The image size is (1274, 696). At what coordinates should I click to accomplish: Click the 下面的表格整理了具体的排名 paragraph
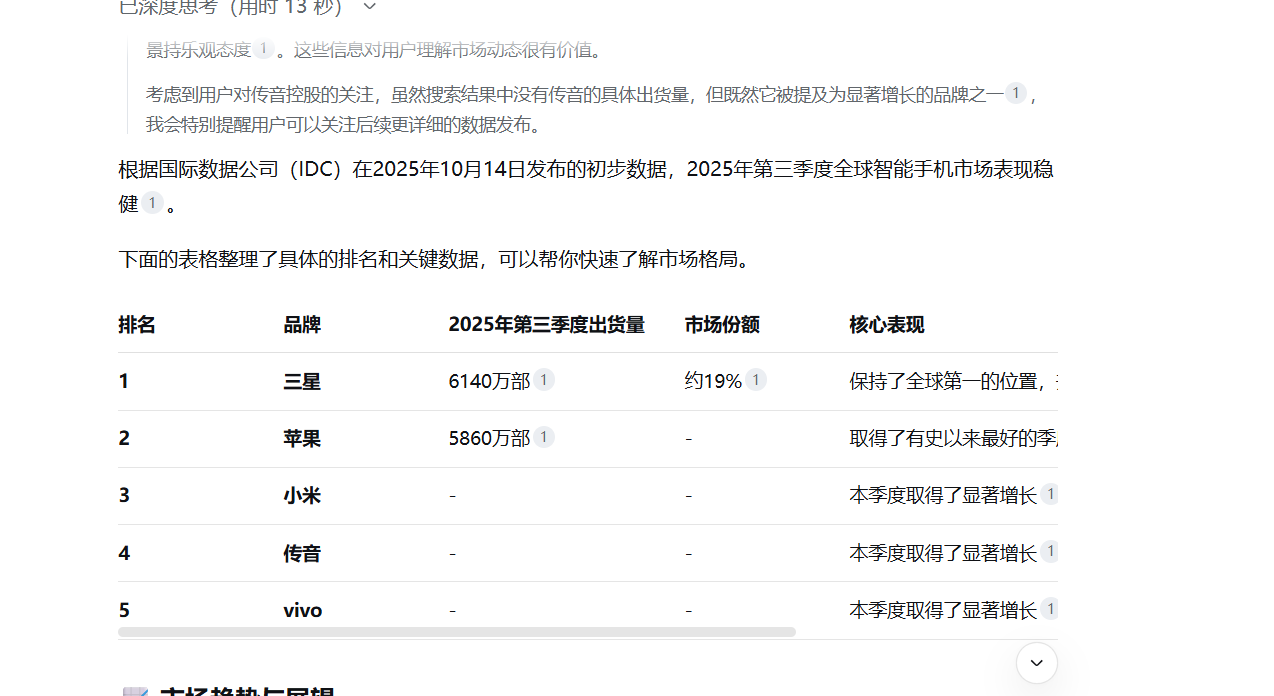[x=435, y=260]
